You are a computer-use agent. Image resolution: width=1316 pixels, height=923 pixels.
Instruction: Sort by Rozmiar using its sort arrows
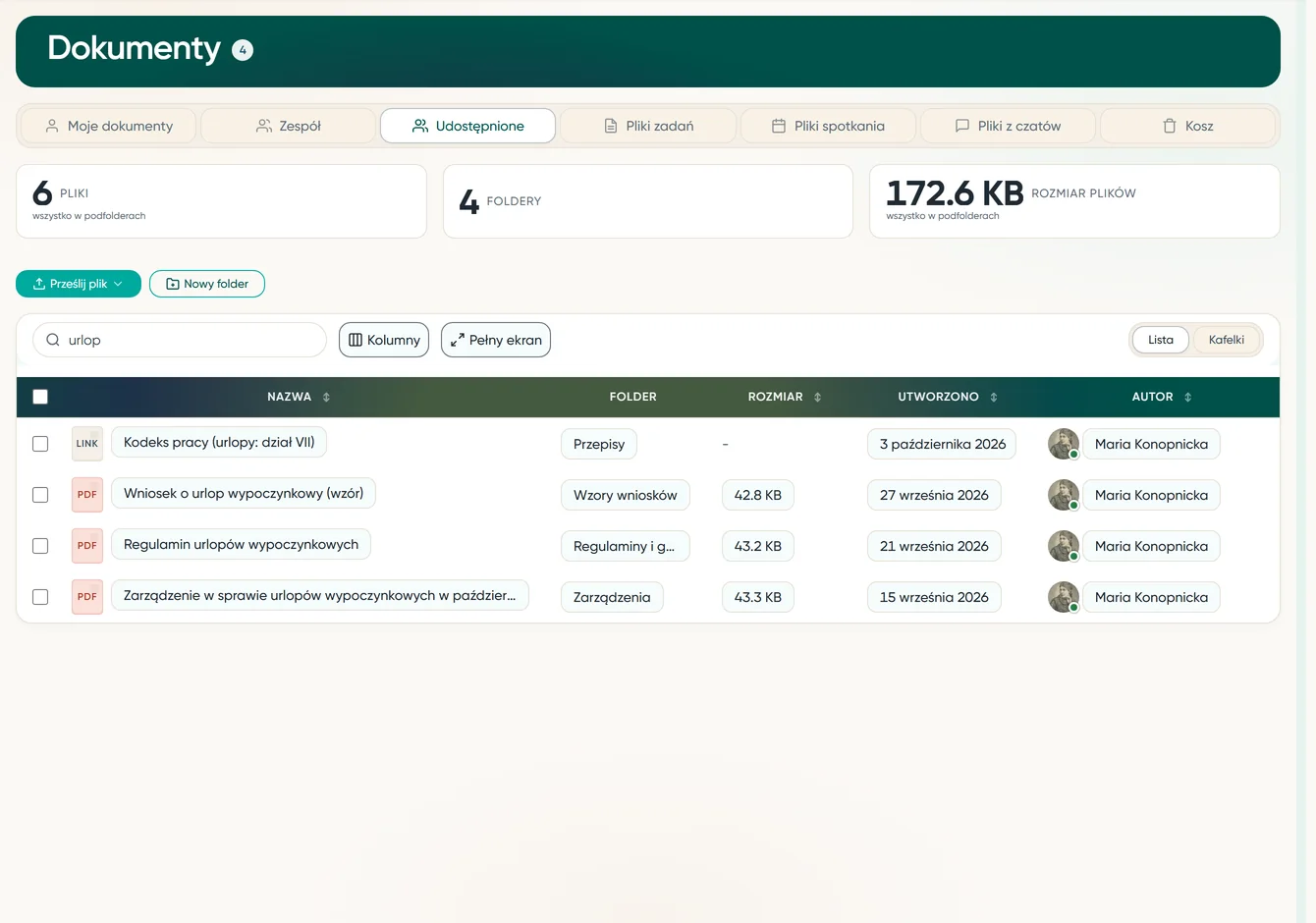(x=817, y=397)
